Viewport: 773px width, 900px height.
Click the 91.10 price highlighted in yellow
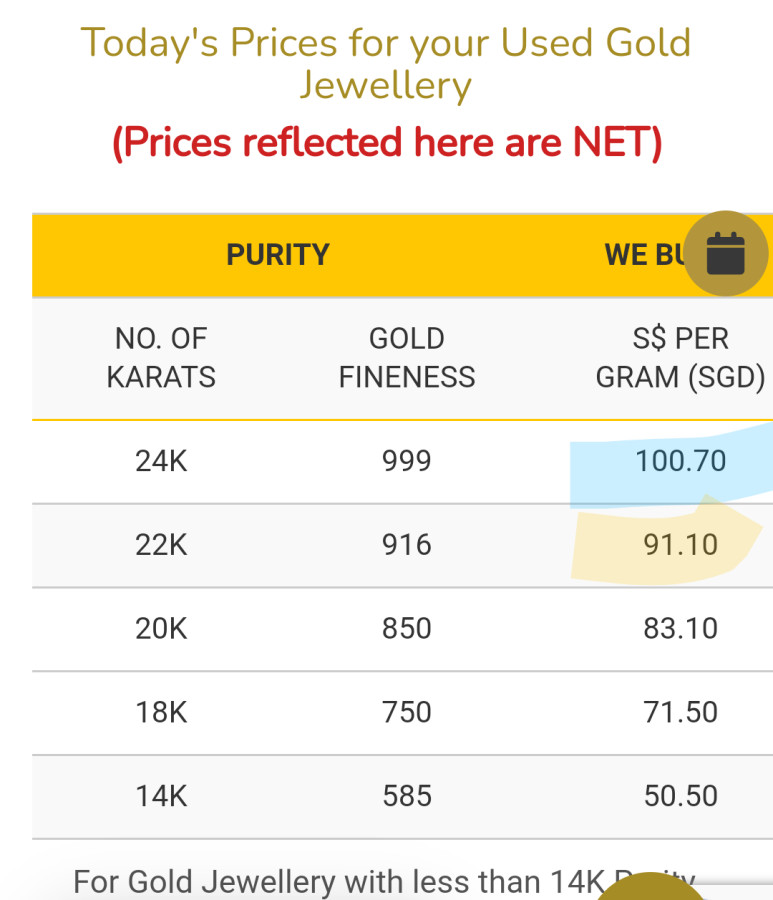pyautogui.click(x=680, y=545)
